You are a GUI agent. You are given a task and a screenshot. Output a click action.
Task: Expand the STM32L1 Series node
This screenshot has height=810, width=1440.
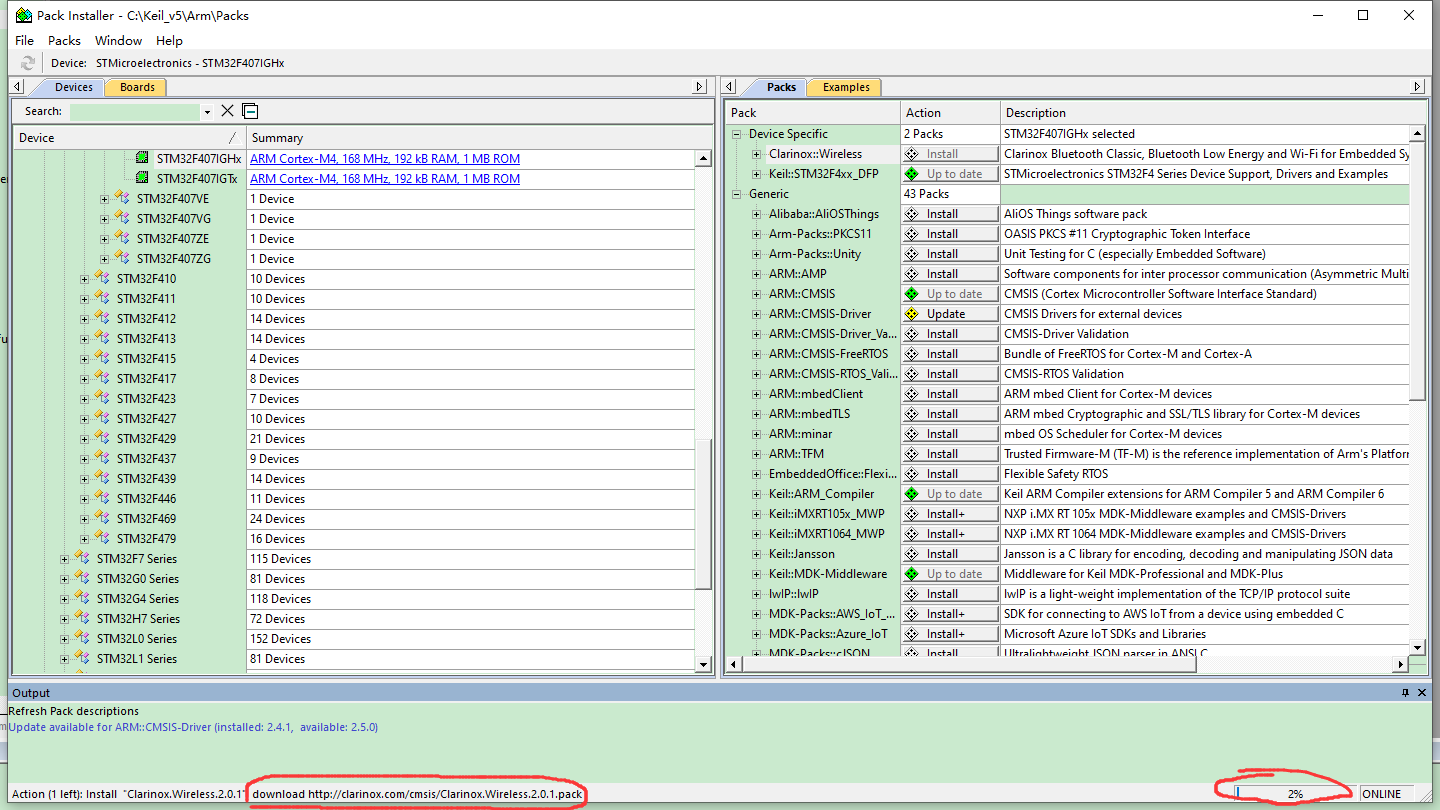tap(64, 659)
